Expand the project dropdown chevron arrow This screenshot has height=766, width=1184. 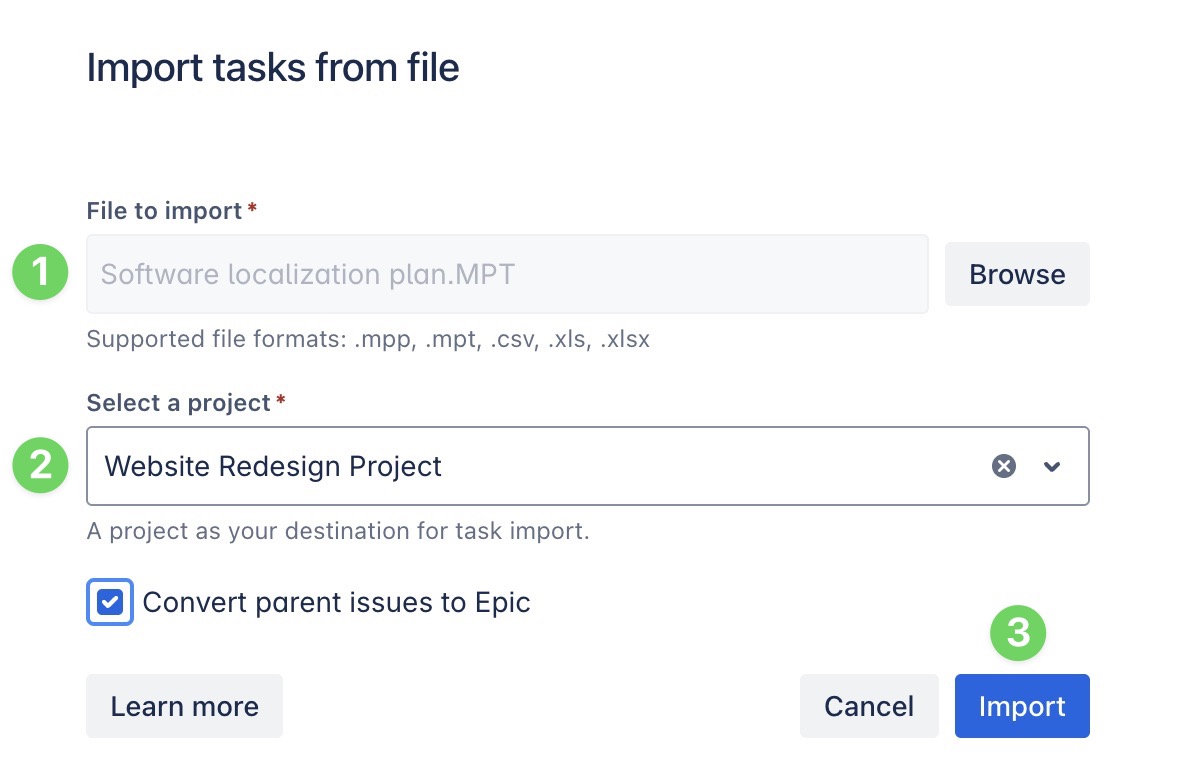[x=1051, y=466]
